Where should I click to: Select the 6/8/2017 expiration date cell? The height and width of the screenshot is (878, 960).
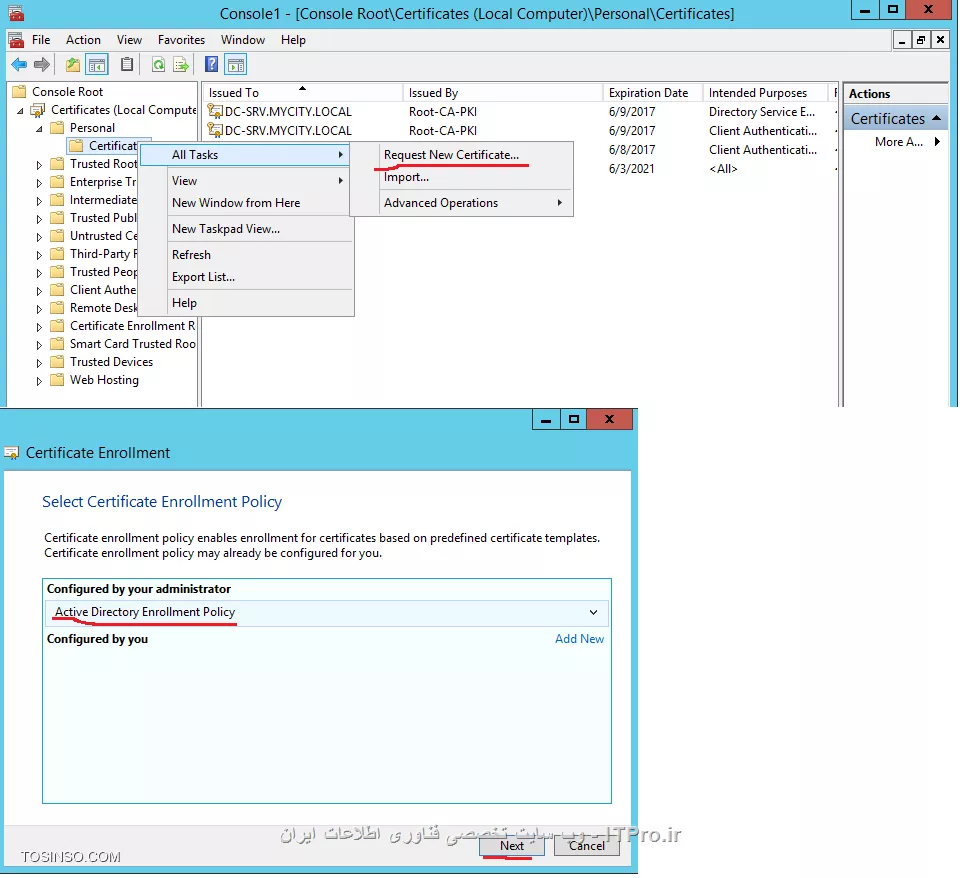pos(631,150)
